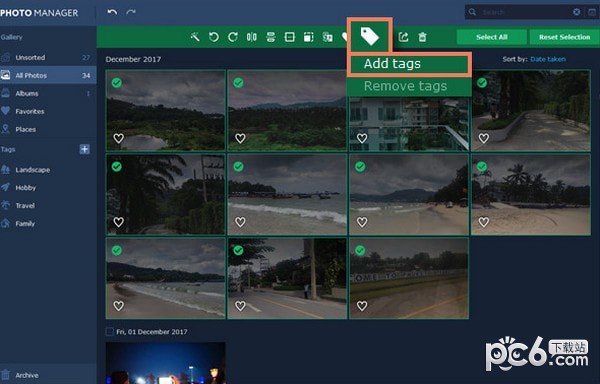The height and width of the screenshot is (384, 600).
Task: Favorite the palm and power pole photo heart
Action: (119, 222)
